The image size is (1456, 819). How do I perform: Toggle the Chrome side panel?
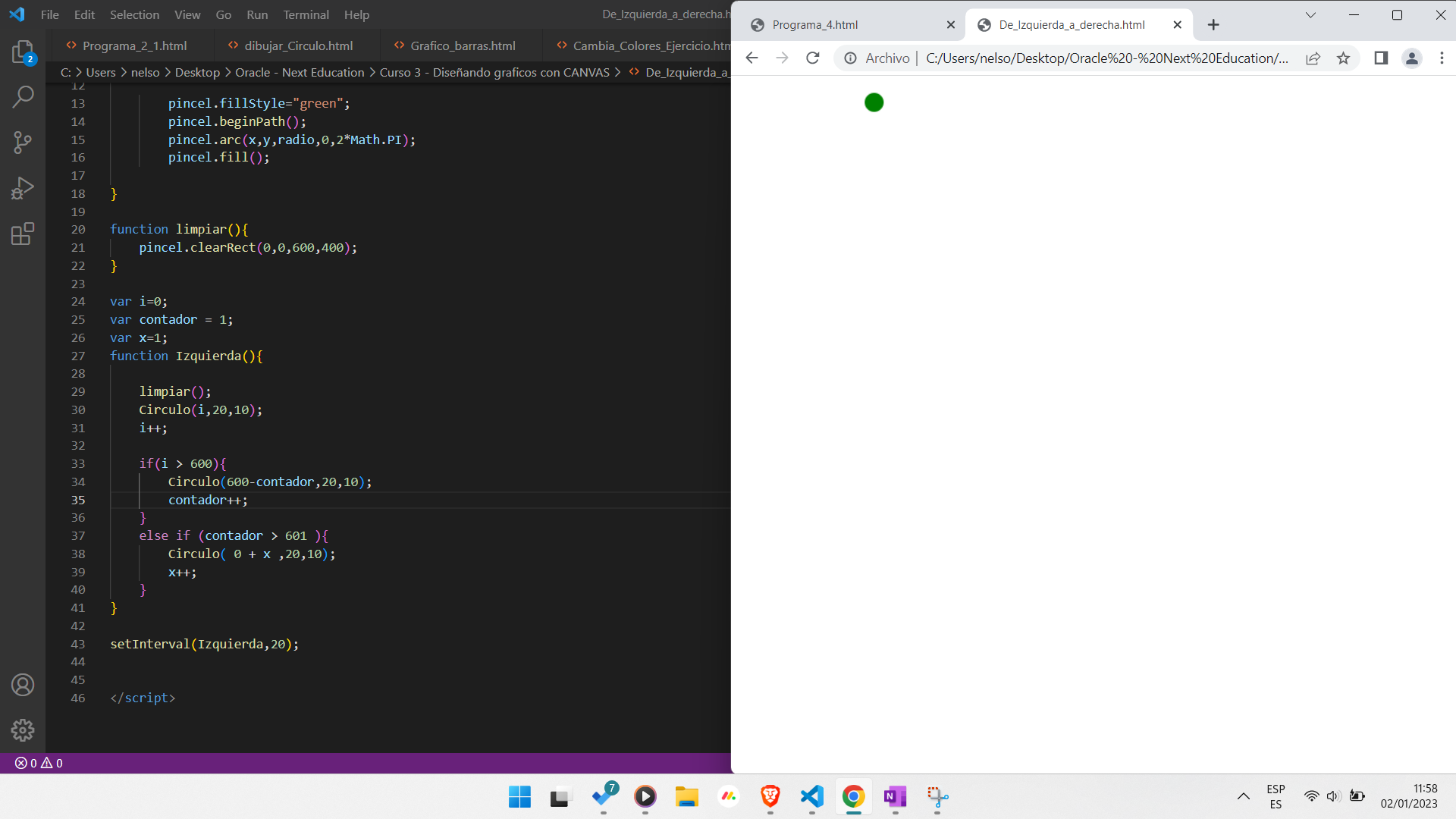[x=1381, y=58]
